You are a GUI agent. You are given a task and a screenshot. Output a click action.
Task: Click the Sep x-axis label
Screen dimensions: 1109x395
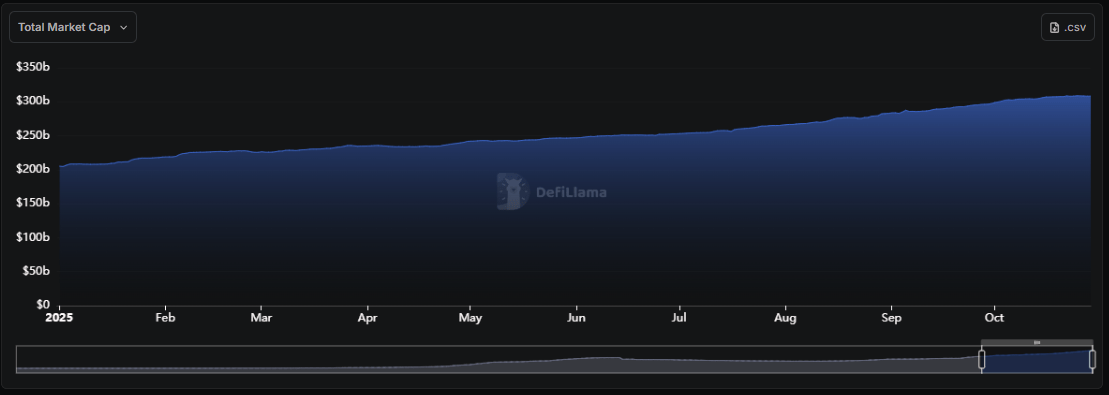point(891,318)
